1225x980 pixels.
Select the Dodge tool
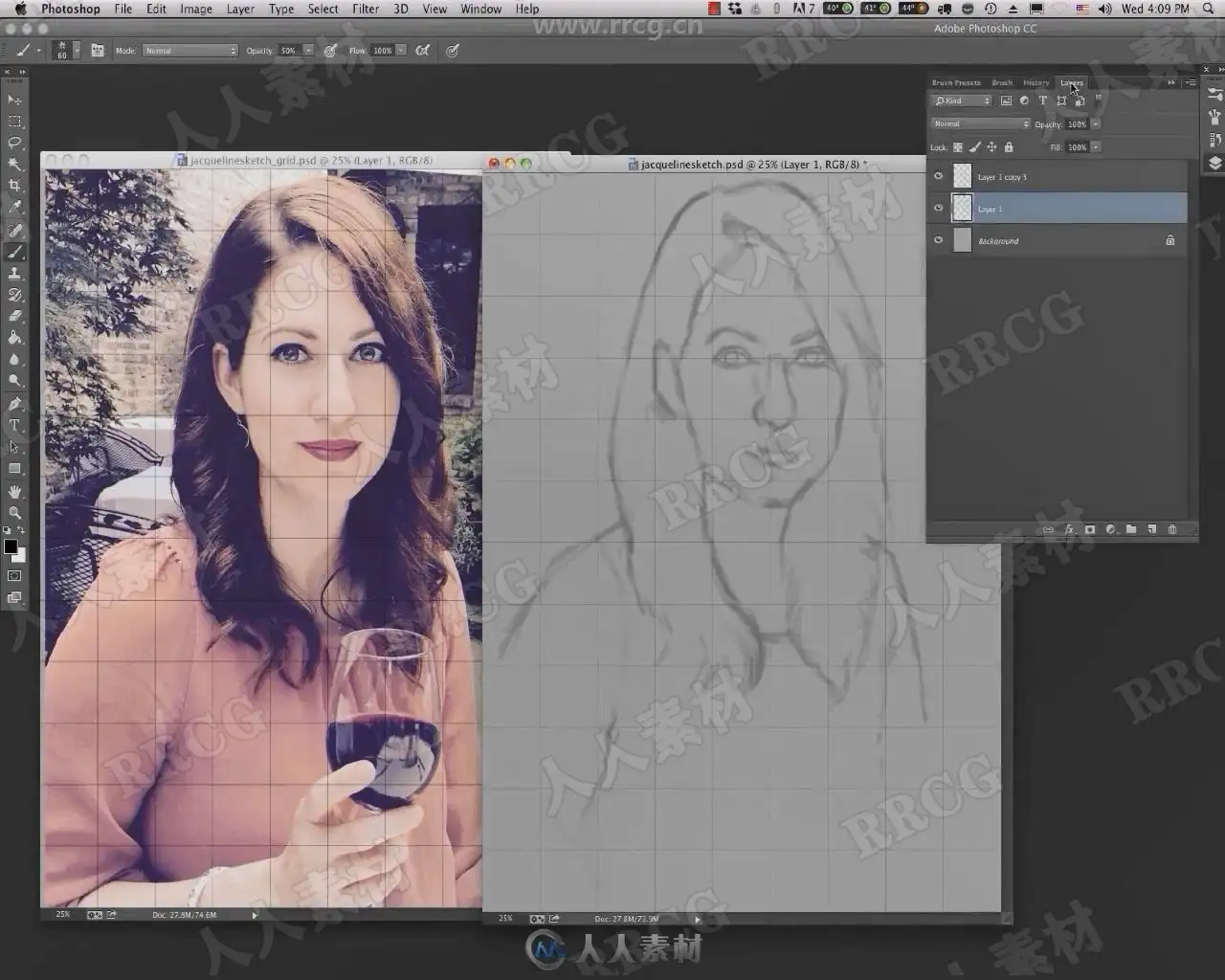click(x=14, y=380)
